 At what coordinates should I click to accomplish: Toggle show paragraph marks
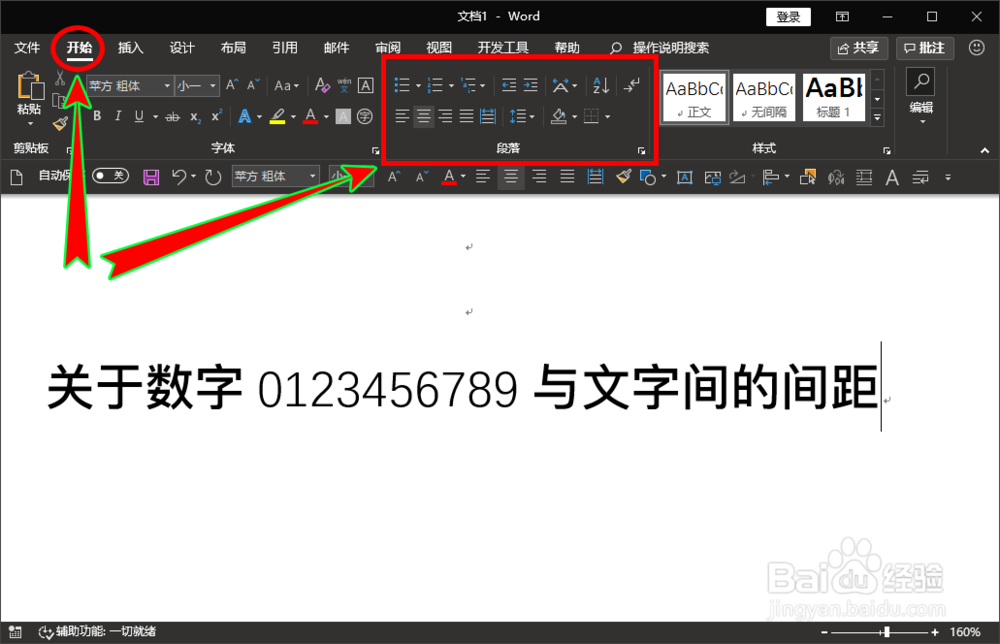click(x=629, y=86)
